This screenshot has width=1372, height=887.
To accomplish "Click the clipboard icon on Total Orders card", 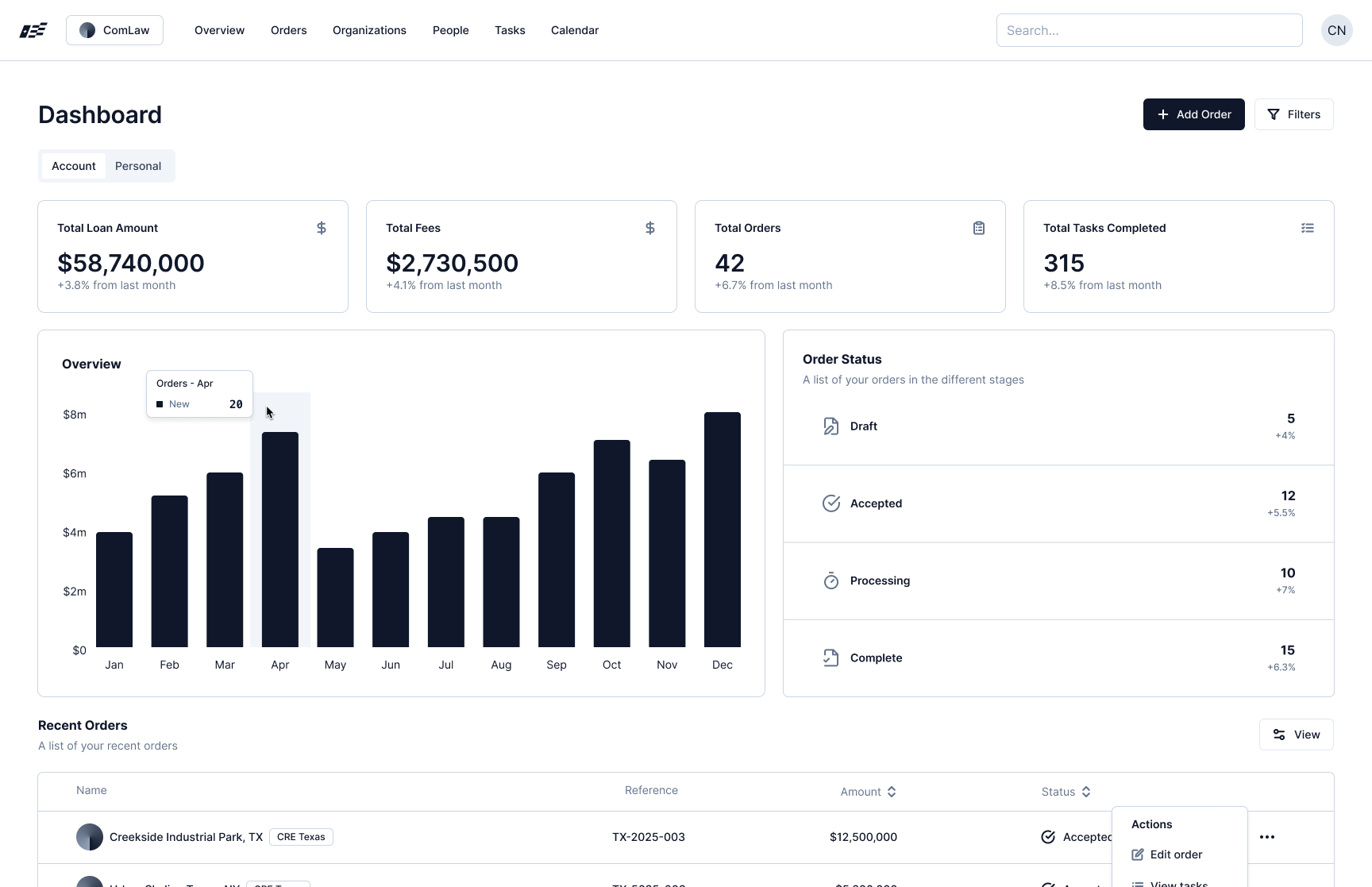I will coord(978,228).
